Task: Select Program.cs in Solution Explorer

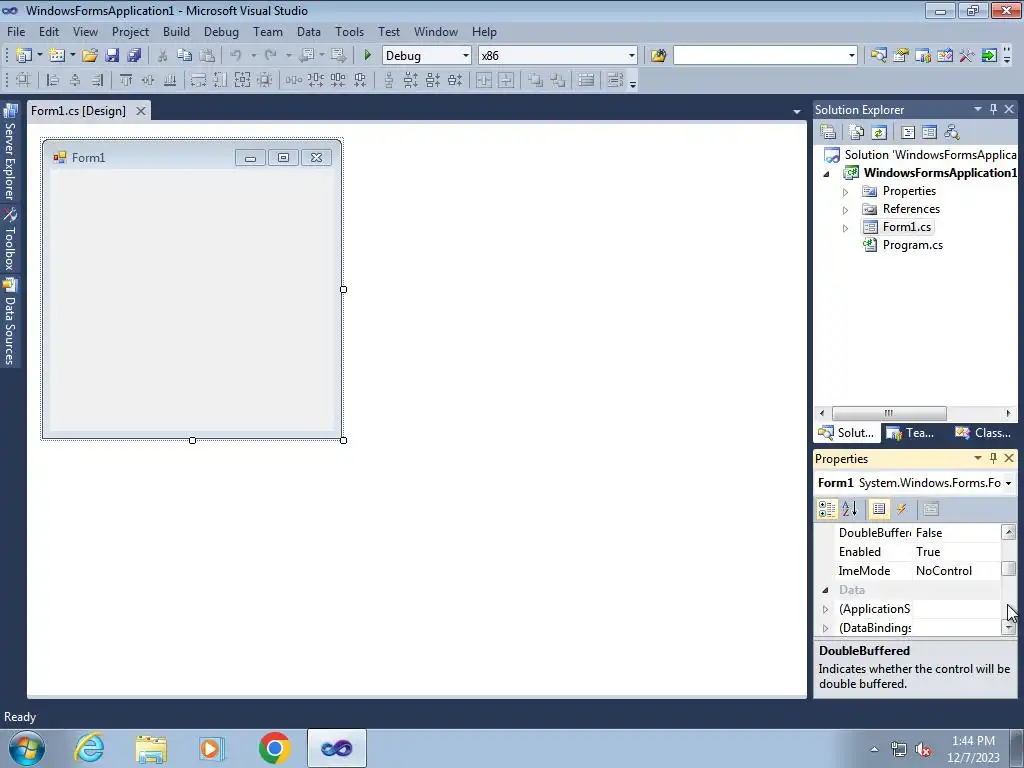Action: click(x=912, y=245)
